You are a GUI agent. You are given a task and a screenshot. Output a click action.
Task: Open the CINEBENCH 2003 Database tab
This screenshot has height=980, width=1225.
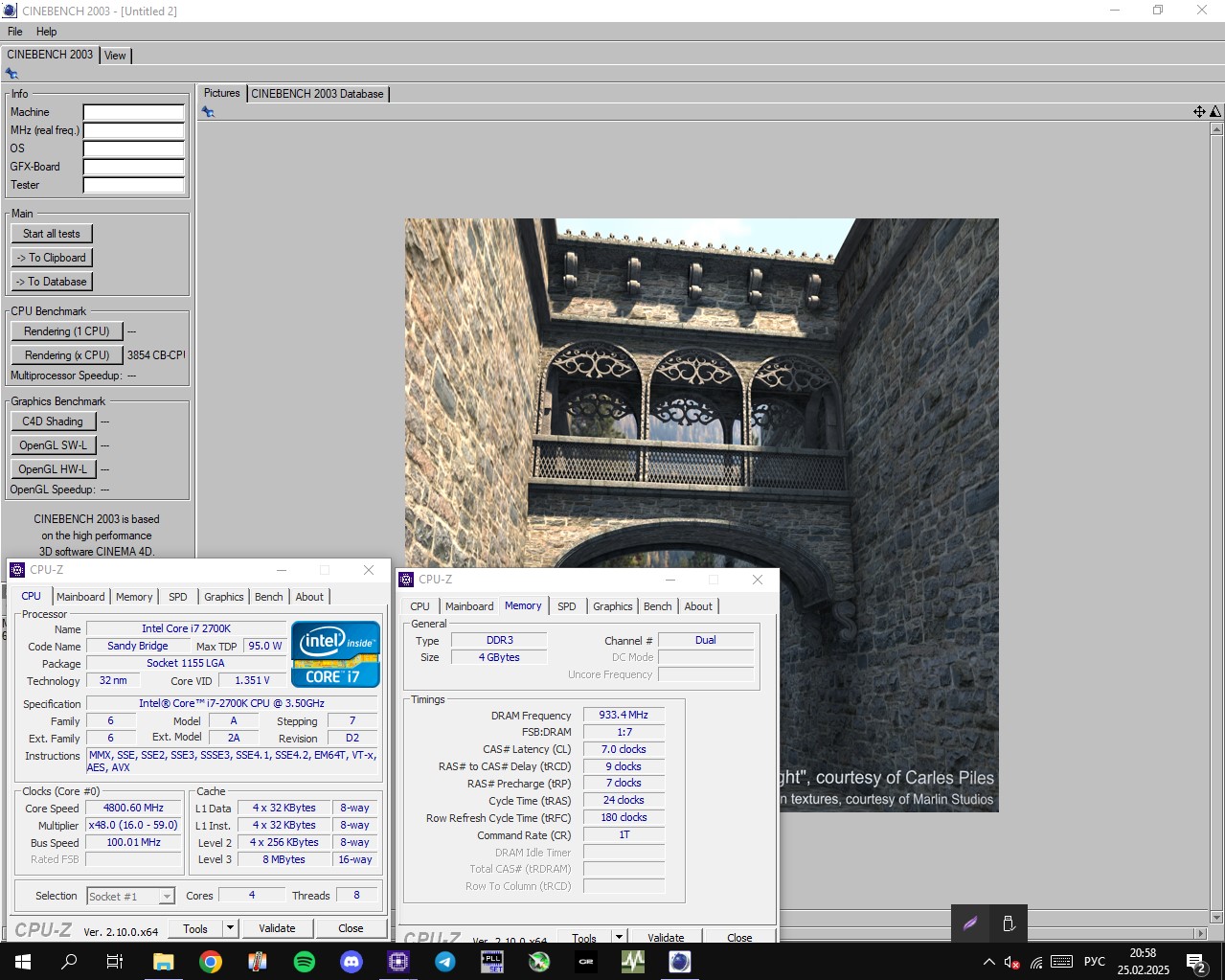click(318, 94)
